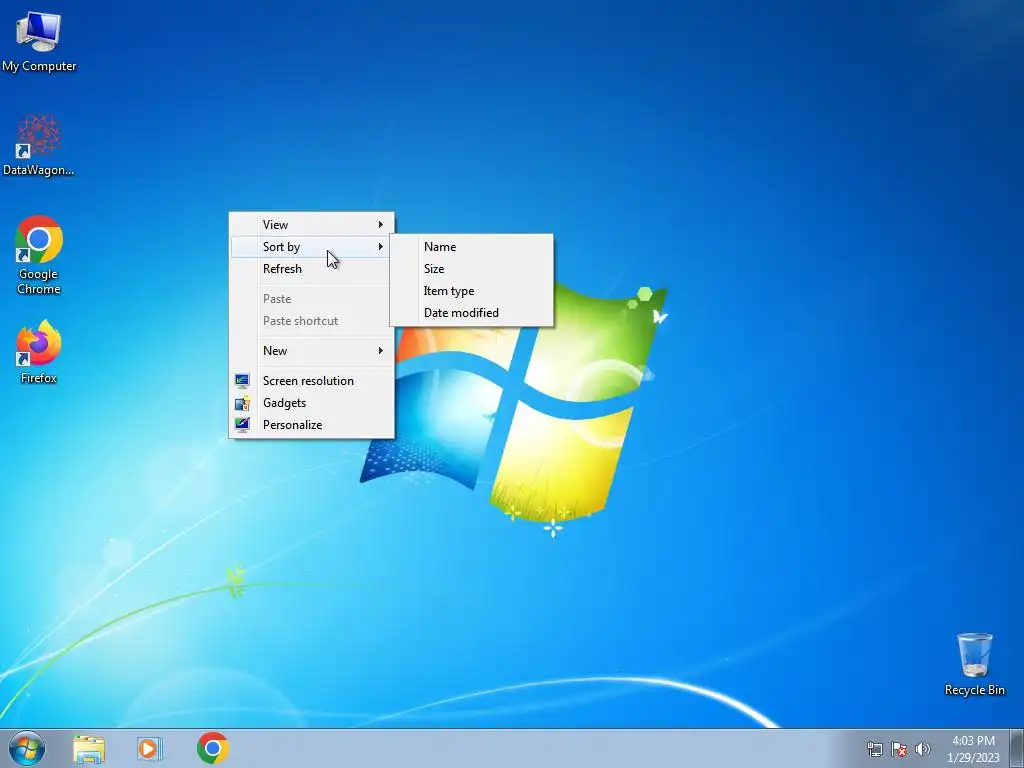1024x768 pixels.
Task: Open the volume speaker tray icon
Action: [x=923, y=749]
